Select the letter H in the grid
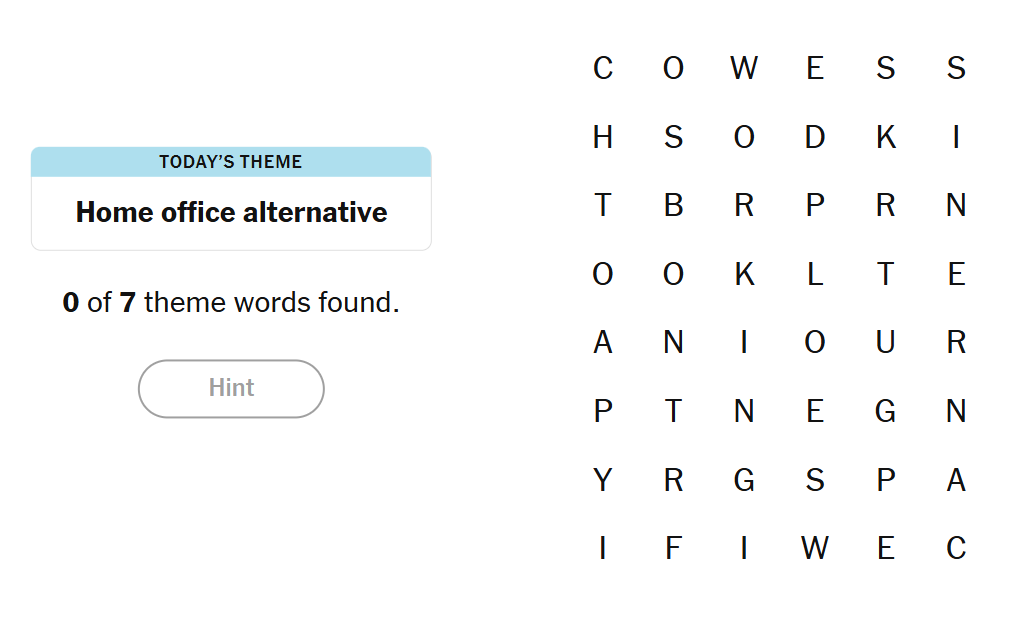The width and height of the screenshot is (1031, 622). [x=602, y=137]
